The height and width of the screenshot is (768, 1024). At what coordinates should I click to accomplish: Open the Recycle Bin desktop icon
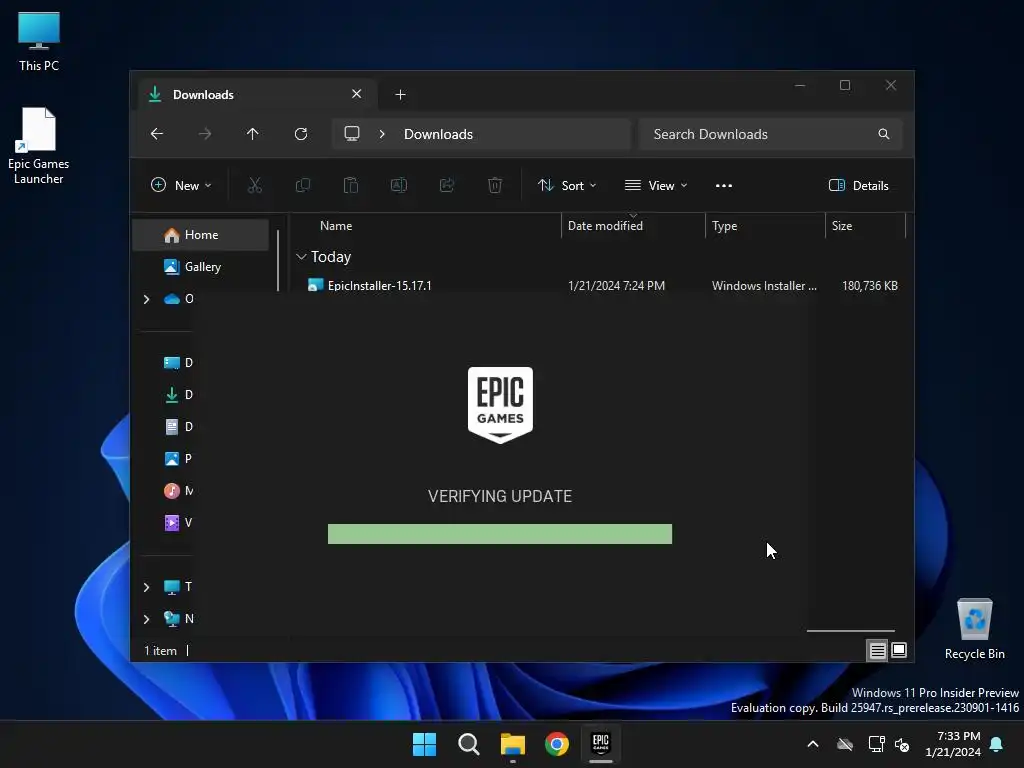click(x=974, y=629)
